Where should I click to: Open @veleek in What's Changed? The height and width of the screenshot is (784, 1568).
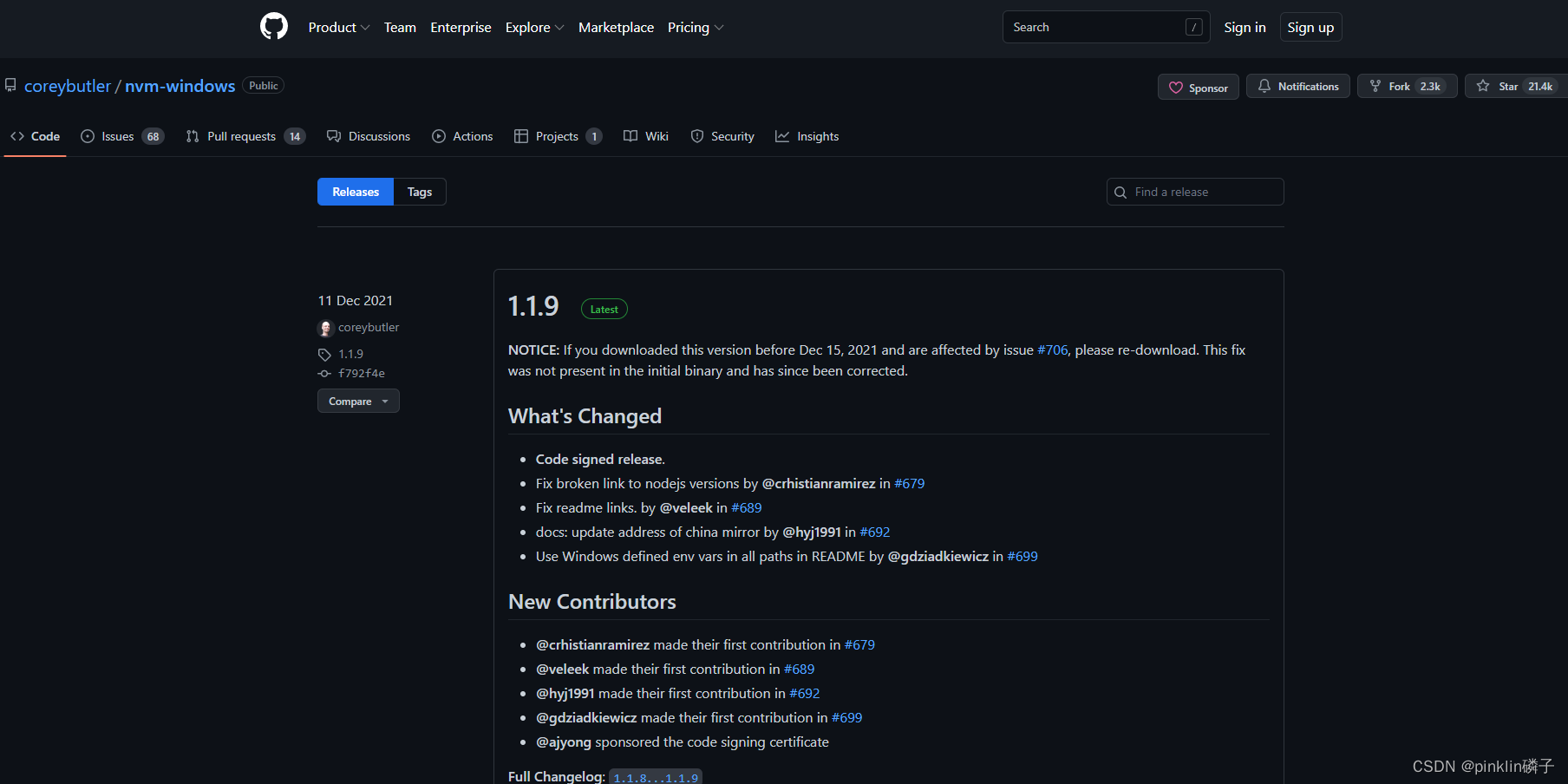tap(686, 507)
